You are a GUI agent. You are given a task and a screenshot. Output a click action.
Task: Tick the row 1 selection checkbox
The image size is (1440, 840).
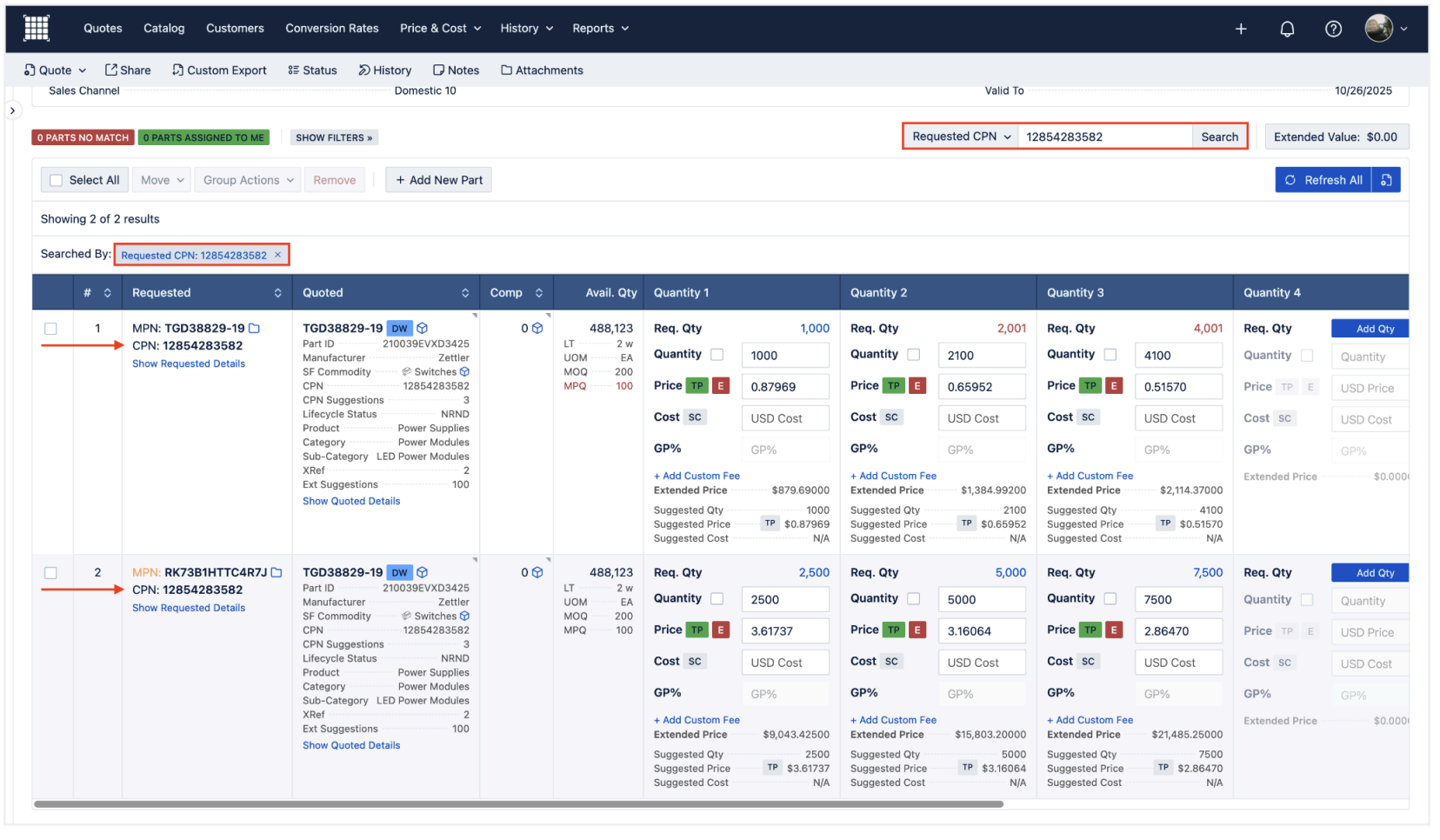tap(51, 329)
